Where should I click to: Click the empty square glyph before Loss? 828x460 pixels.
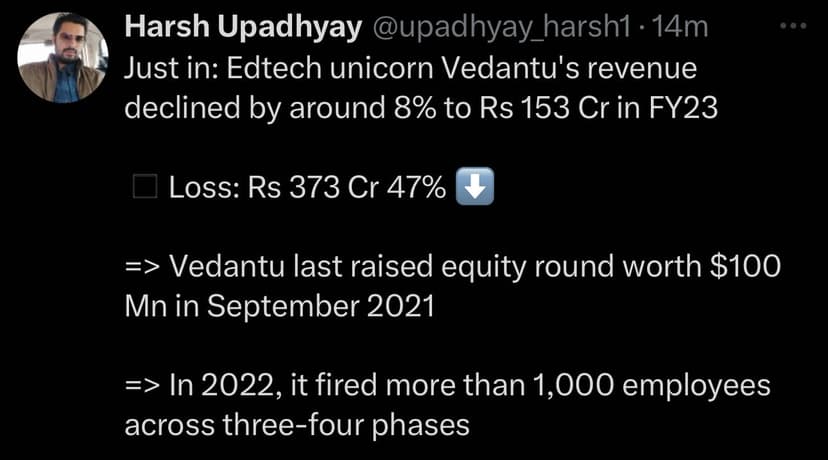144,188
